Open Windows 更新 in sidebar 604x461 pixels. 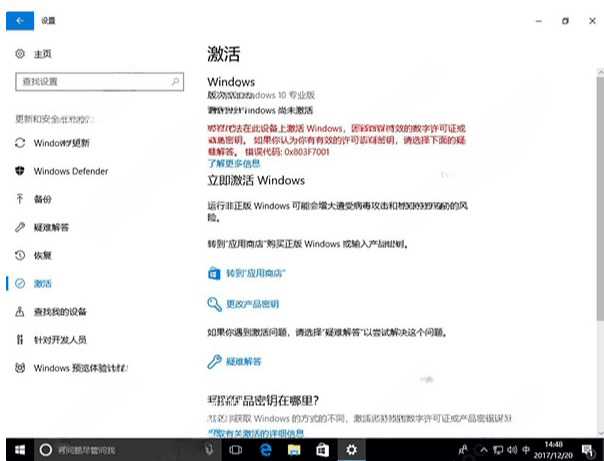62,143
